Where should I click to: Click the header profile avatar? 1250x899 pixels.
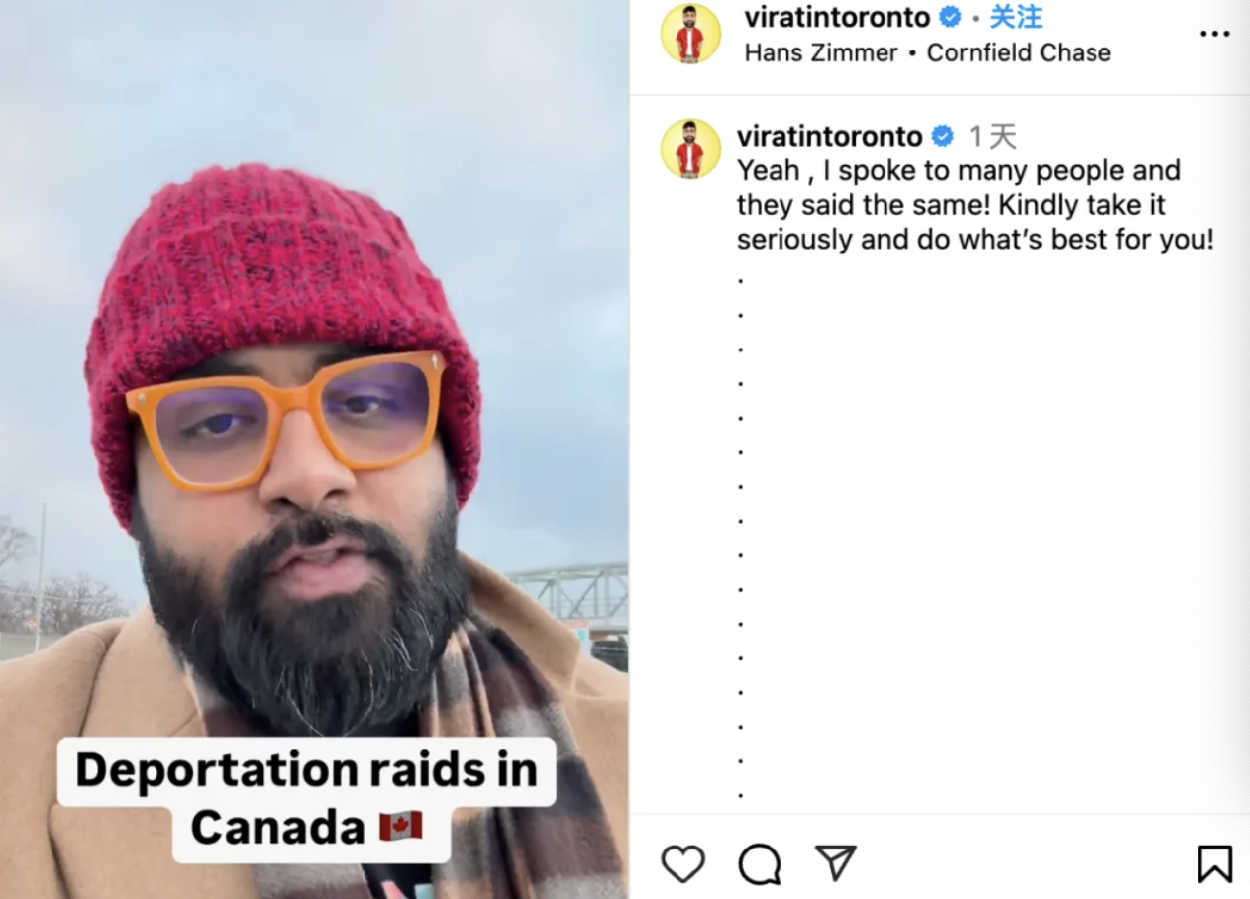(x=691, y=34)
